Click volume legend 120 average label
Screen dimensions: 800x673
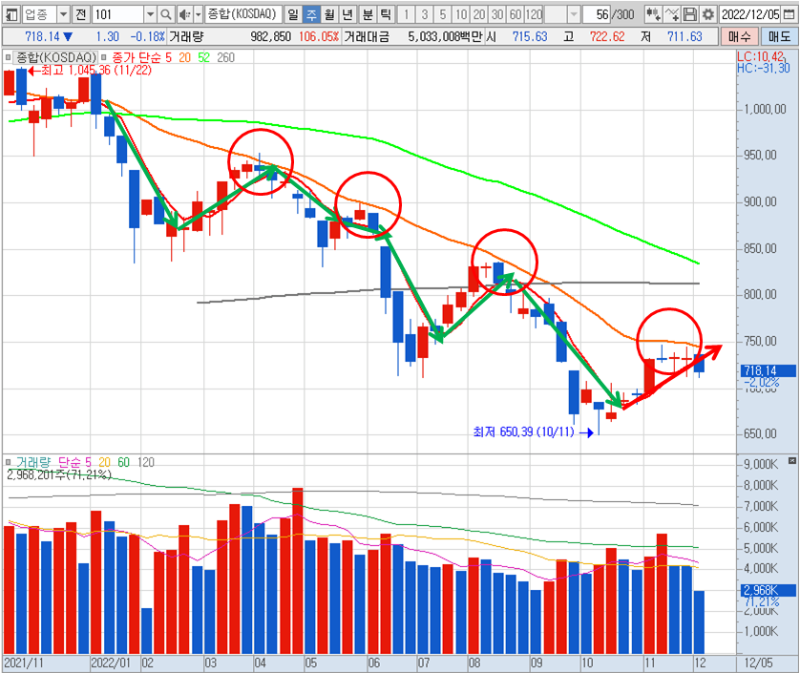[145, 462]
